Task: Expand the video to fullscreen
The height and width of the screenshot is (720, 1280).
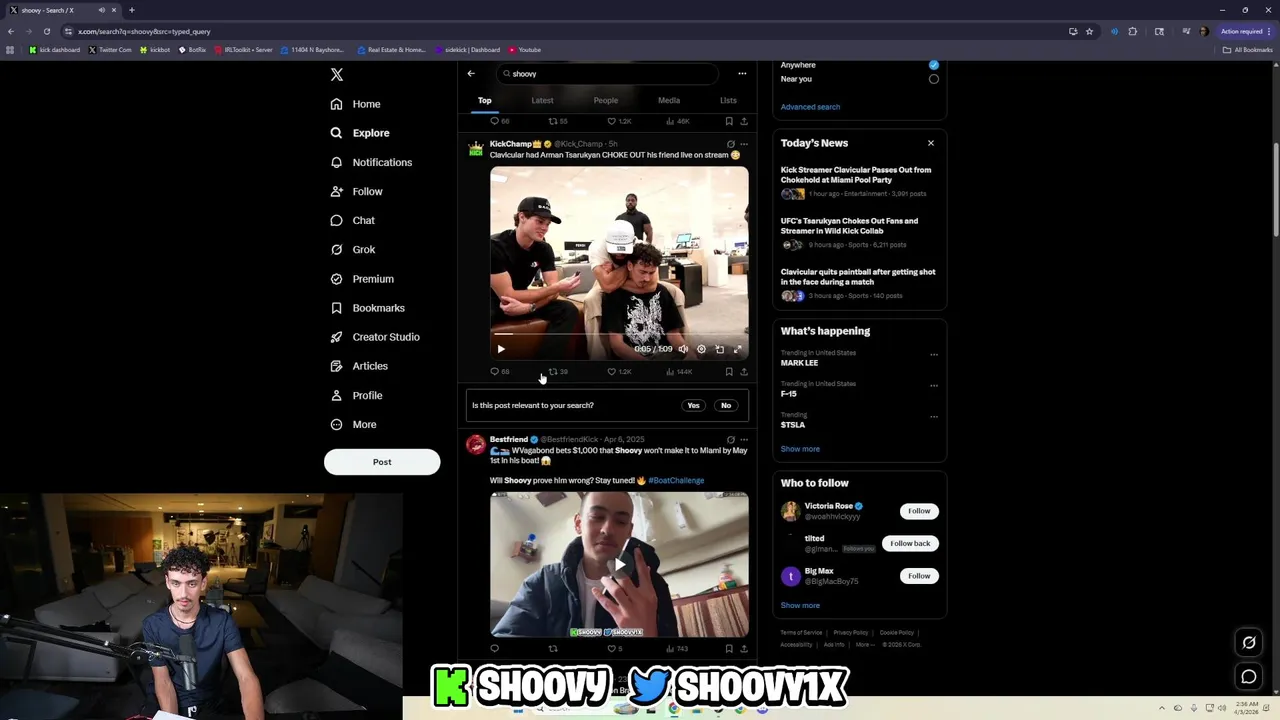Action: point(738,349)
